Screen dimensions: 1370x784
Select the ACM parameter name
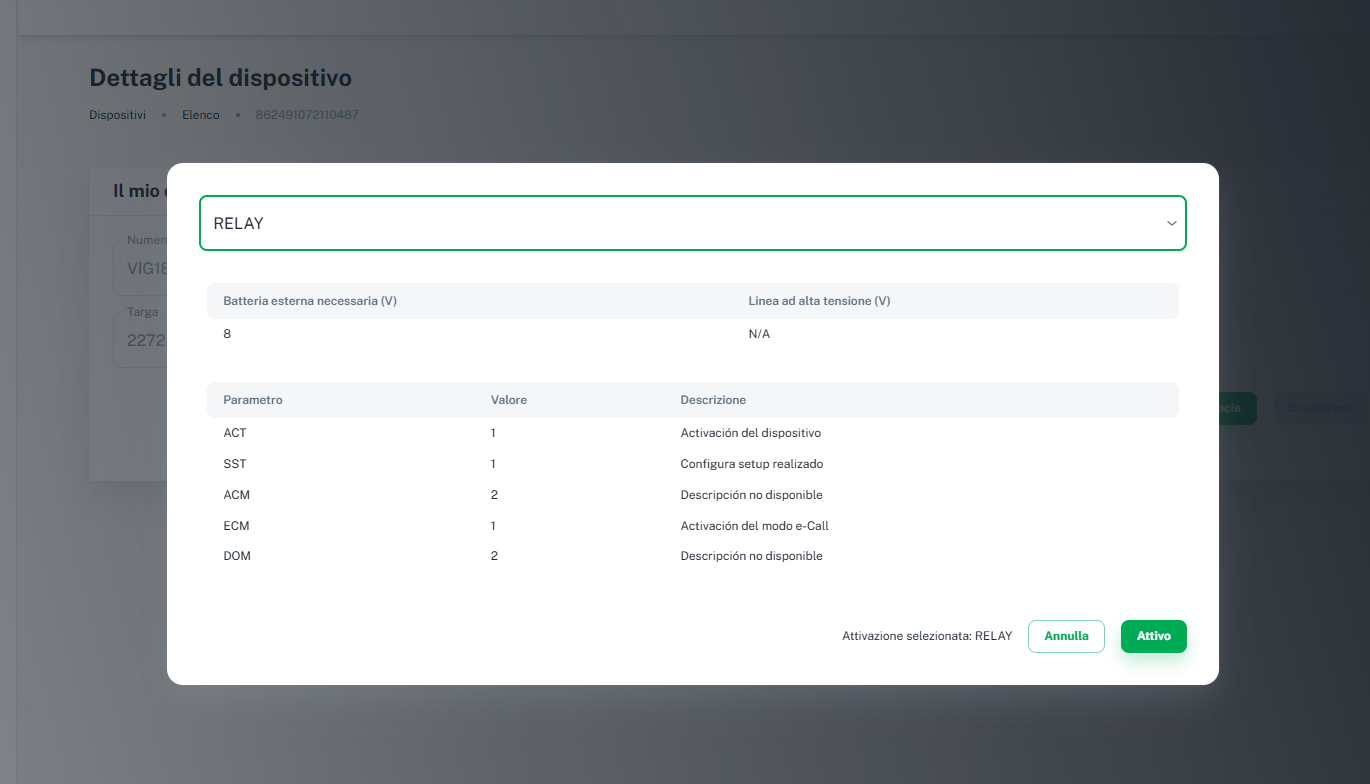pos(237,495)
